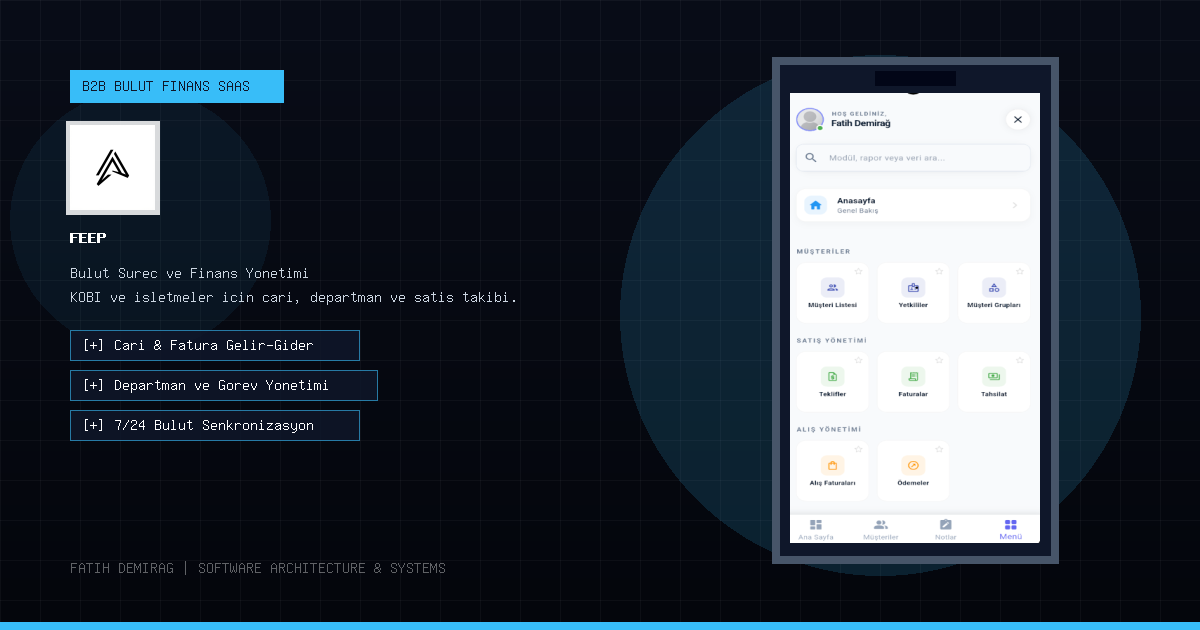Click the 'FATIH DEMIRAG | SOFTWARE ARCHITECTURE & SYSTEMS' footer

[258, 568]
